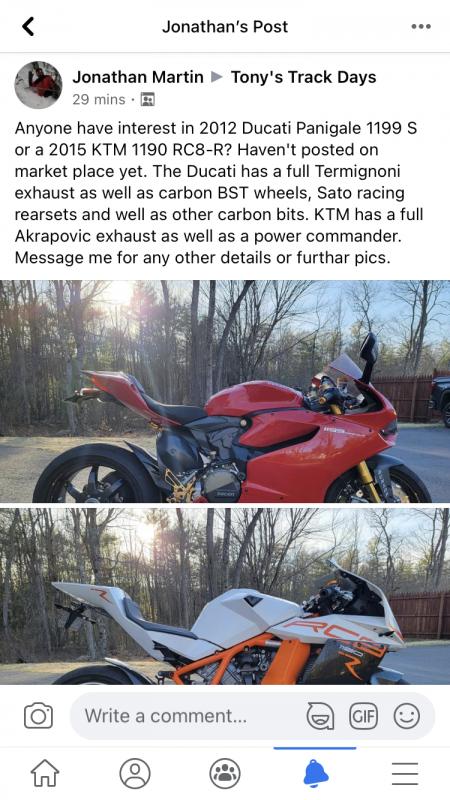Screen dimensions: 450x800
Task: View the red Ducati Panigale photo
Action: point(225,391)
